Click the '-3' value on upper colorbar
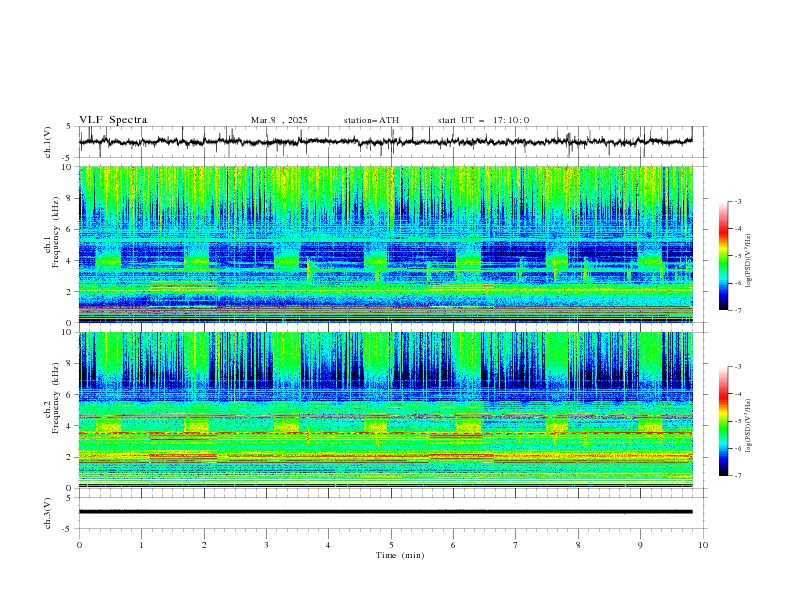The width and height of the screenshot is (792, 612). click(x=738, y=201)
